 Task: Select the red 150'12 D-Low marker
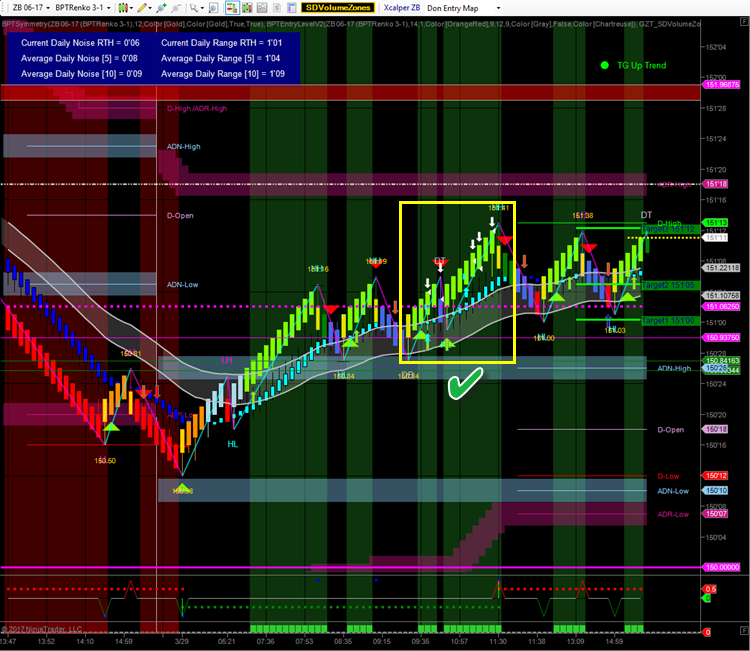point(715,476)
